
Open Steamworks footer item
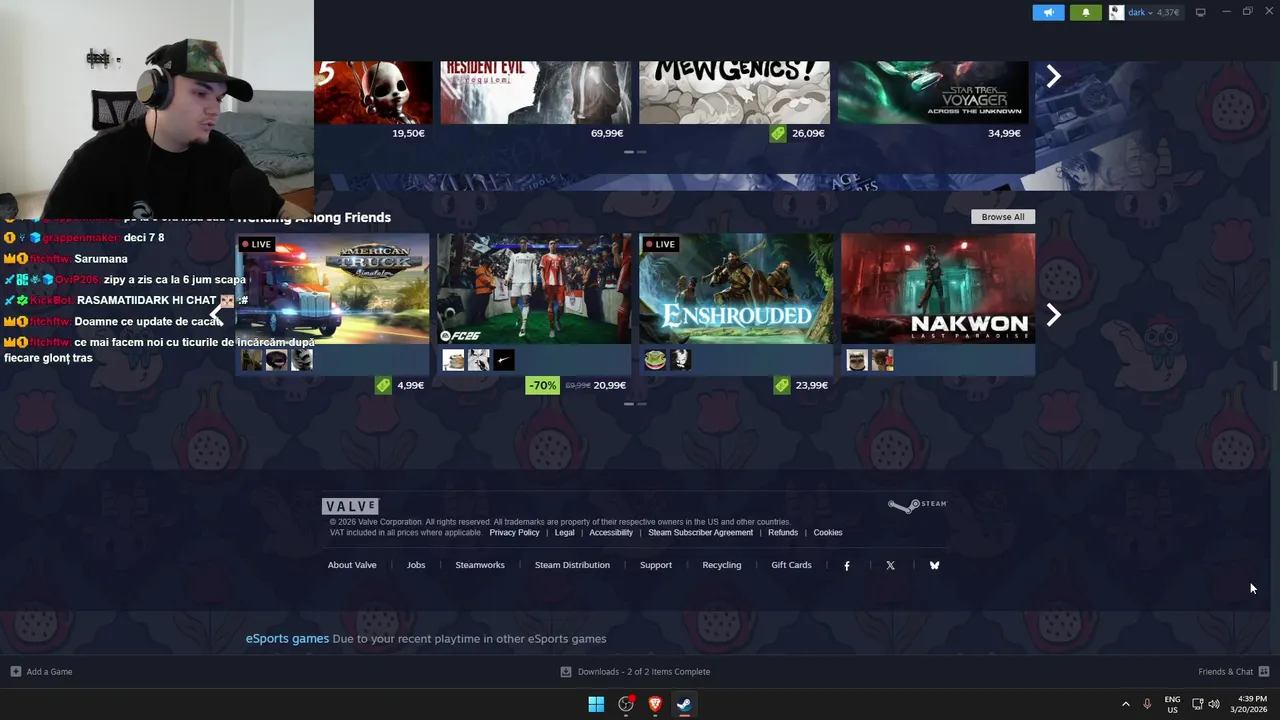pos(480,565)
